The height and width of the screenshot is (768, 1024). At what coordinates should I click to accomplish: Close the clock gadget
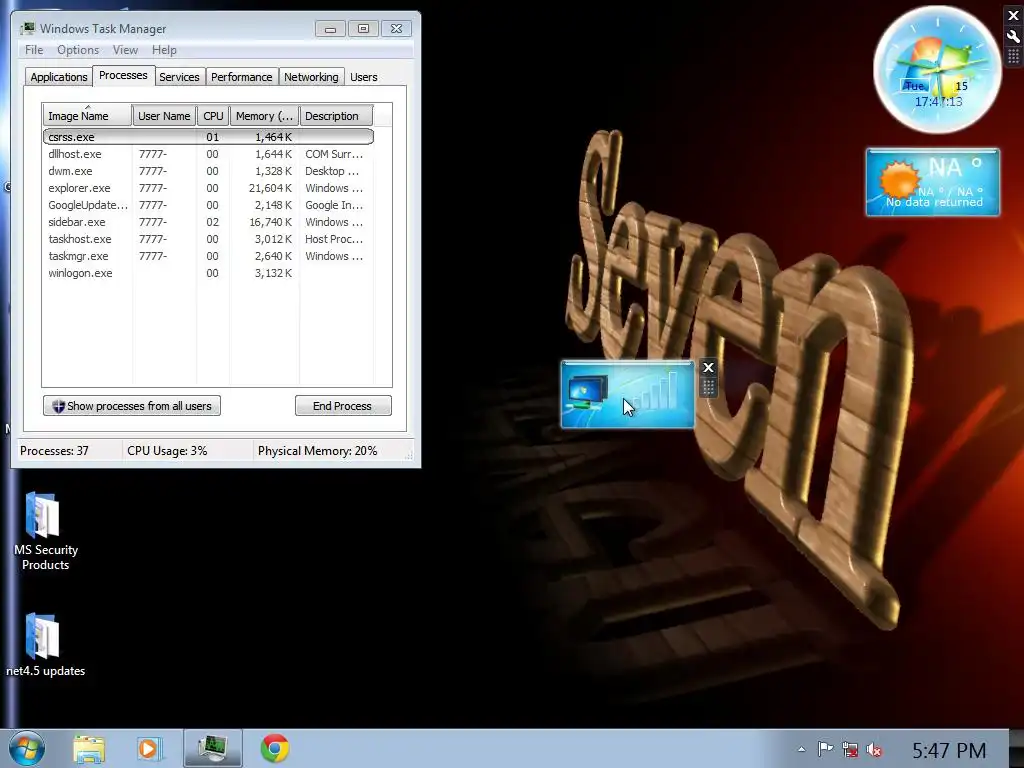[x=1014, y=16]
